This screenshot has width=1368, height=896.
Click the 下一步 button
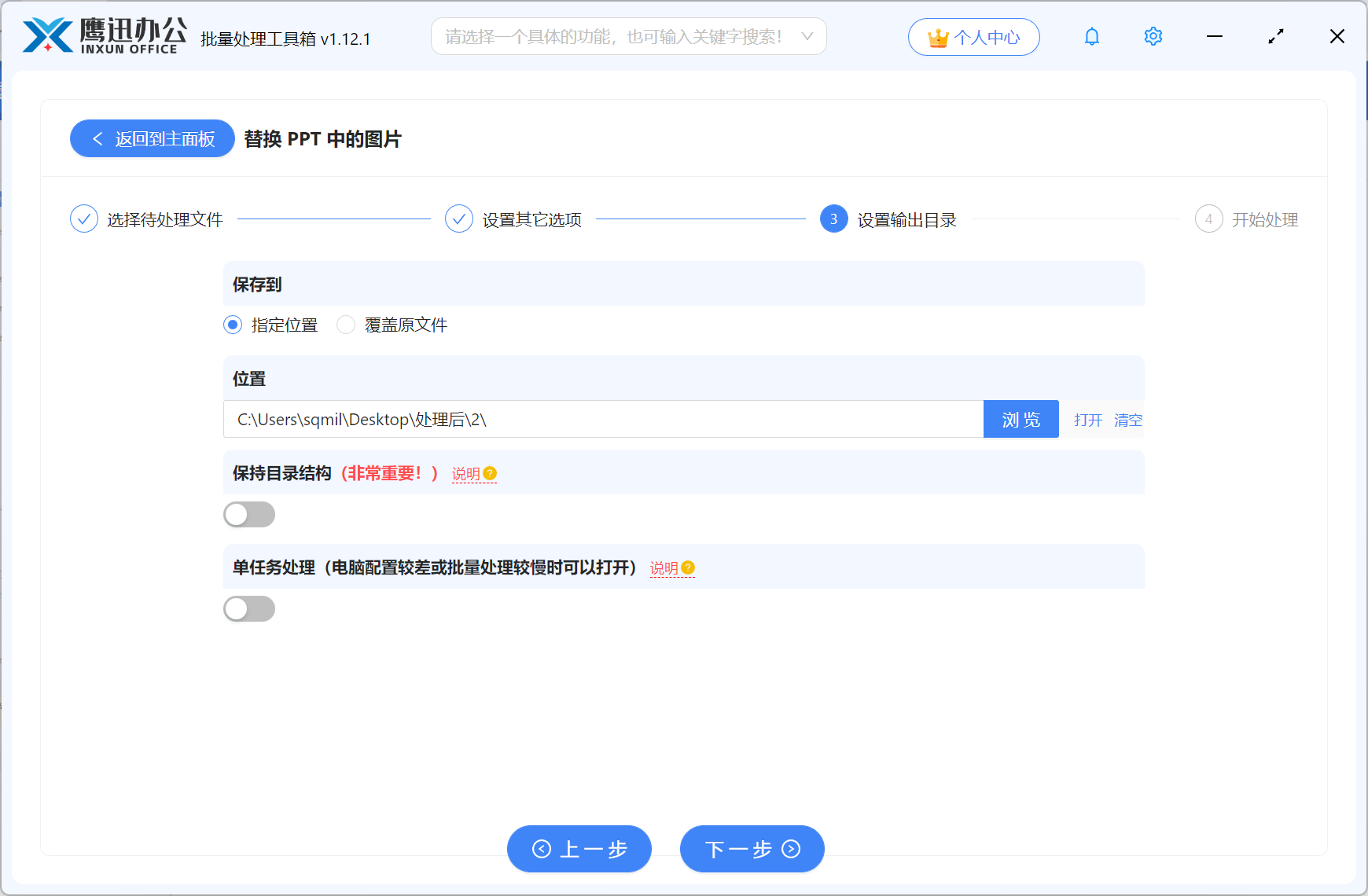point(751,849)
